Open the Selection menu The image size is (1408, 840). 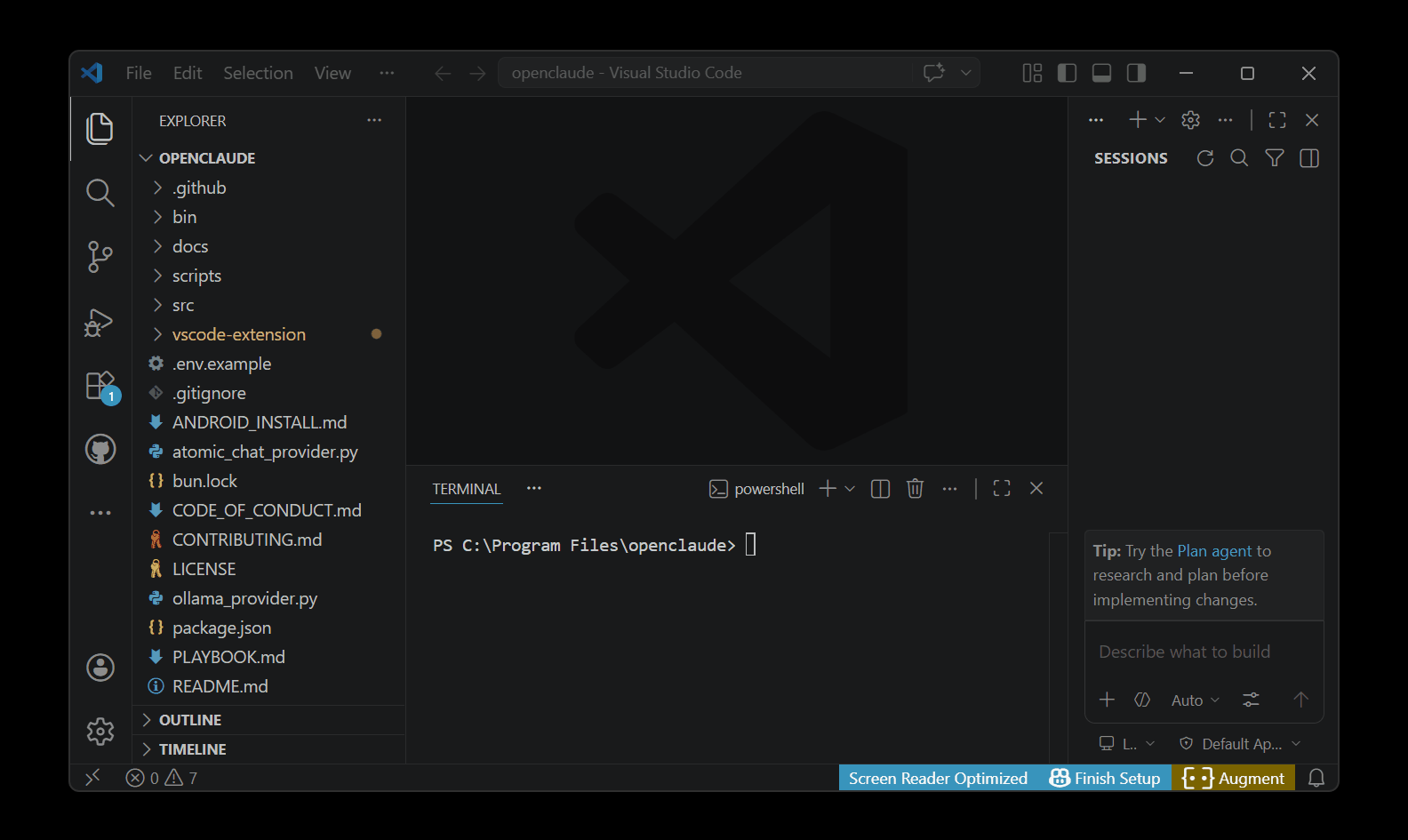(x=258, y=73)
